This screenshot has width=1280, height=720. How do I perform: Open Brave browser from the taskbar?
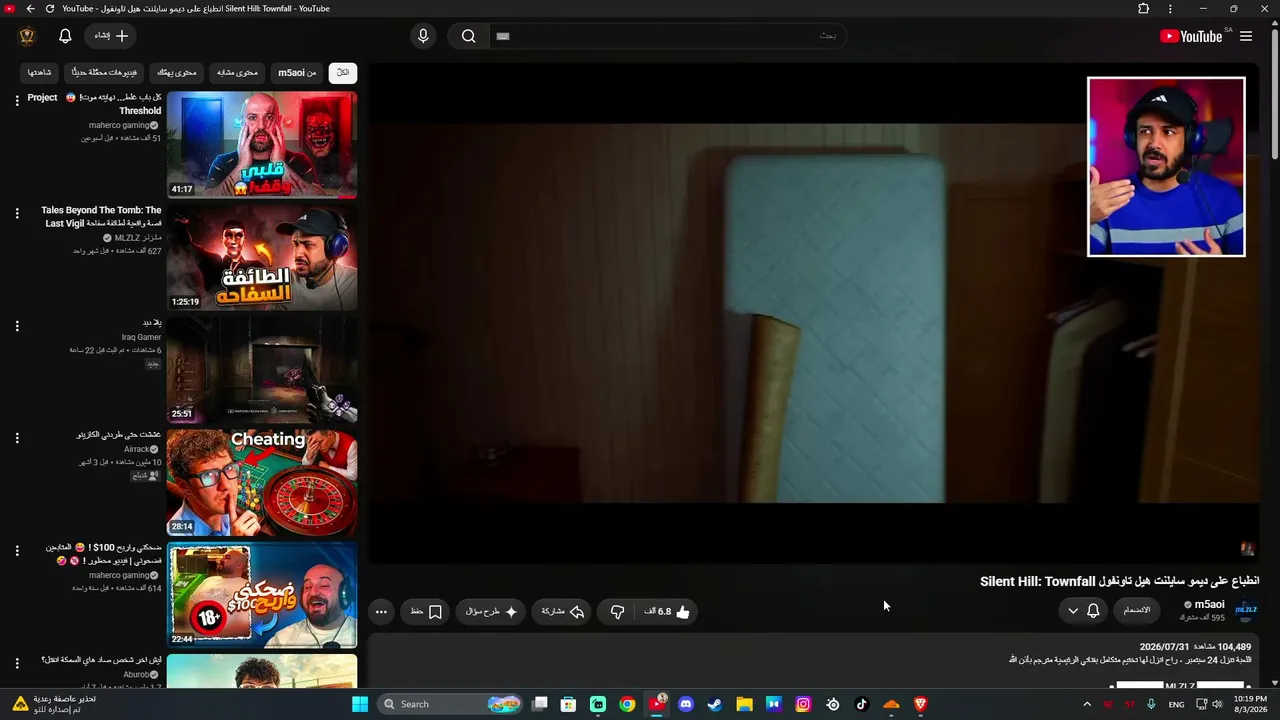[921, 704]
